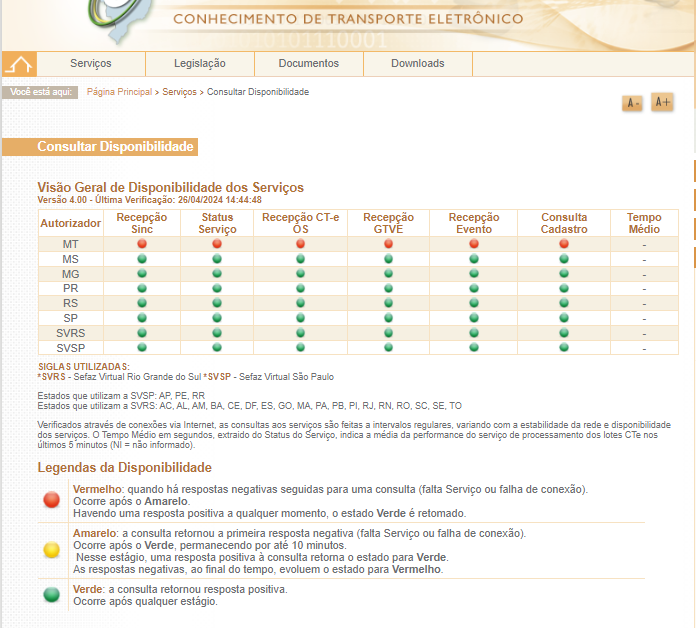
Task: Click the Tempo Médio column header
Action: pos(644,223)
